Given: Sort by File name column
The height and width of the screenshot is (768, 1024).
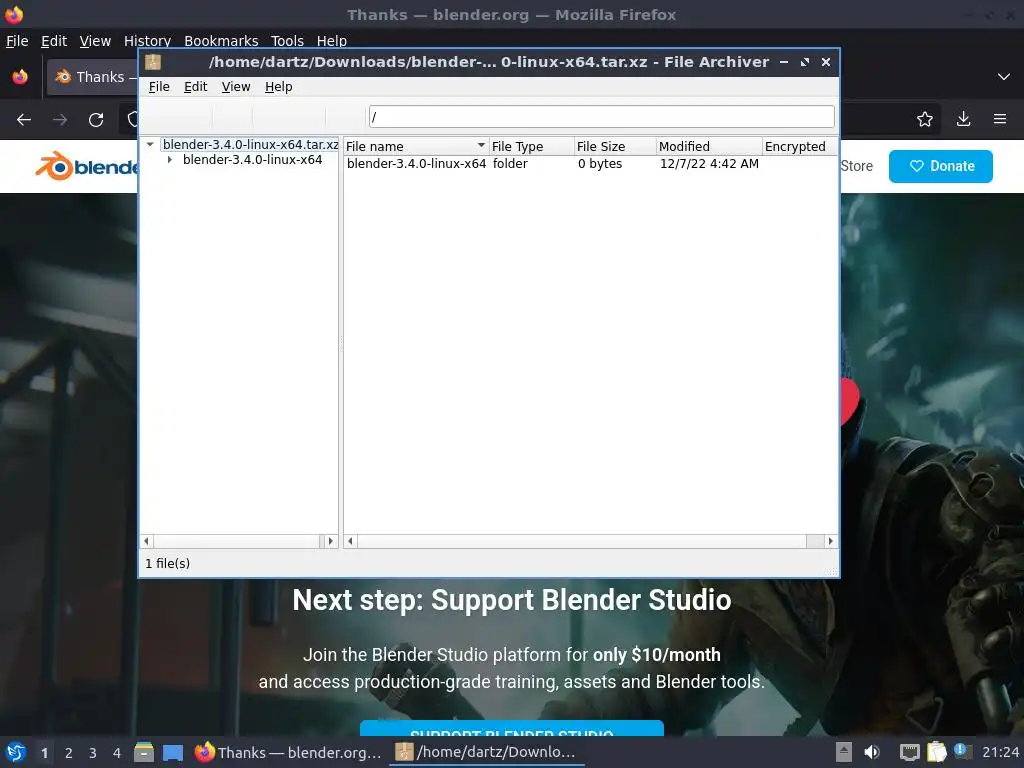Looking at the screenshot, I should click(x=416, y=146).
